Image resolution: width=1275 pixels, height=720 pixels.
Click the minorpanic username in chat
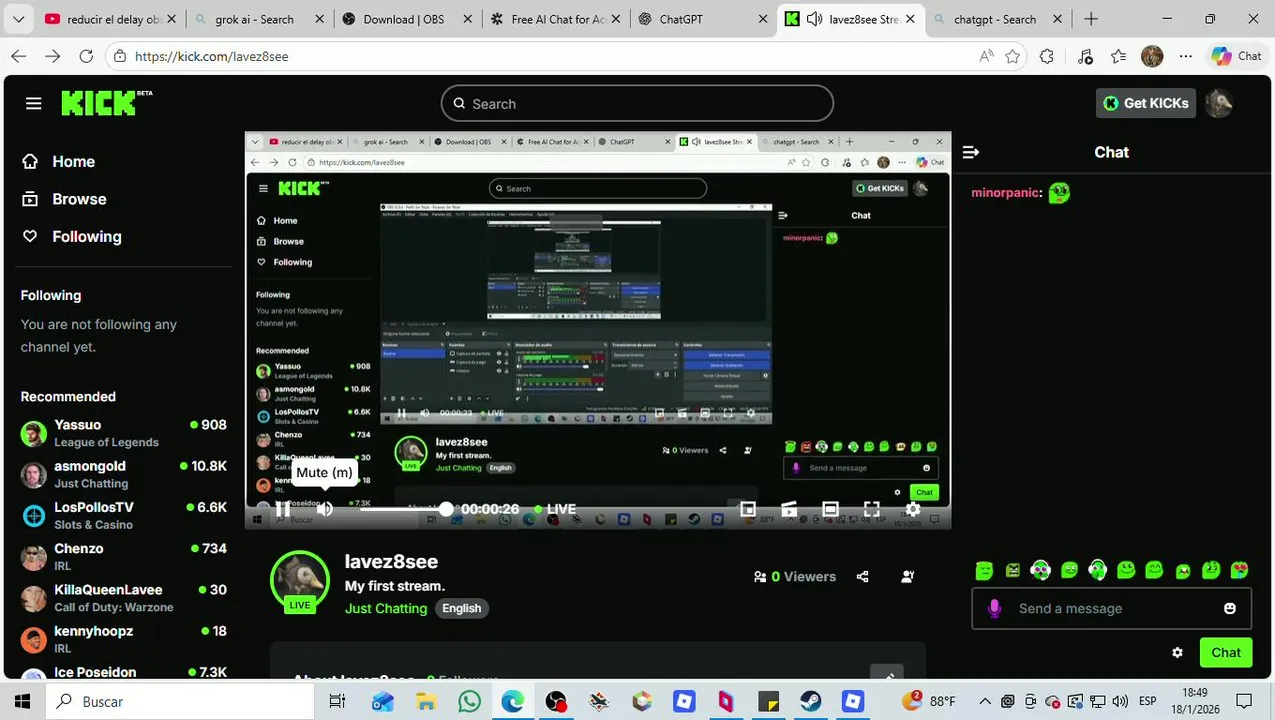1006,192
